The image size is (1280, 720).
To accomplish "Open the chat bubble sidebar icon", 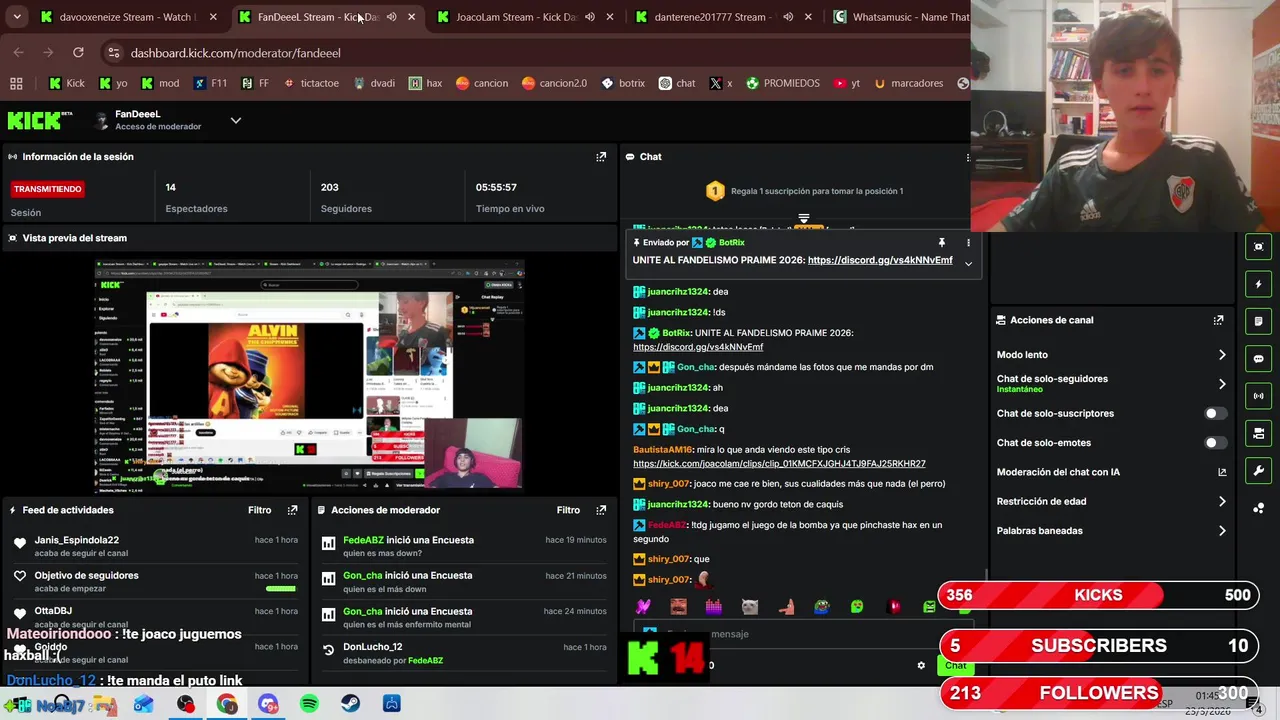I will 1258,359.
